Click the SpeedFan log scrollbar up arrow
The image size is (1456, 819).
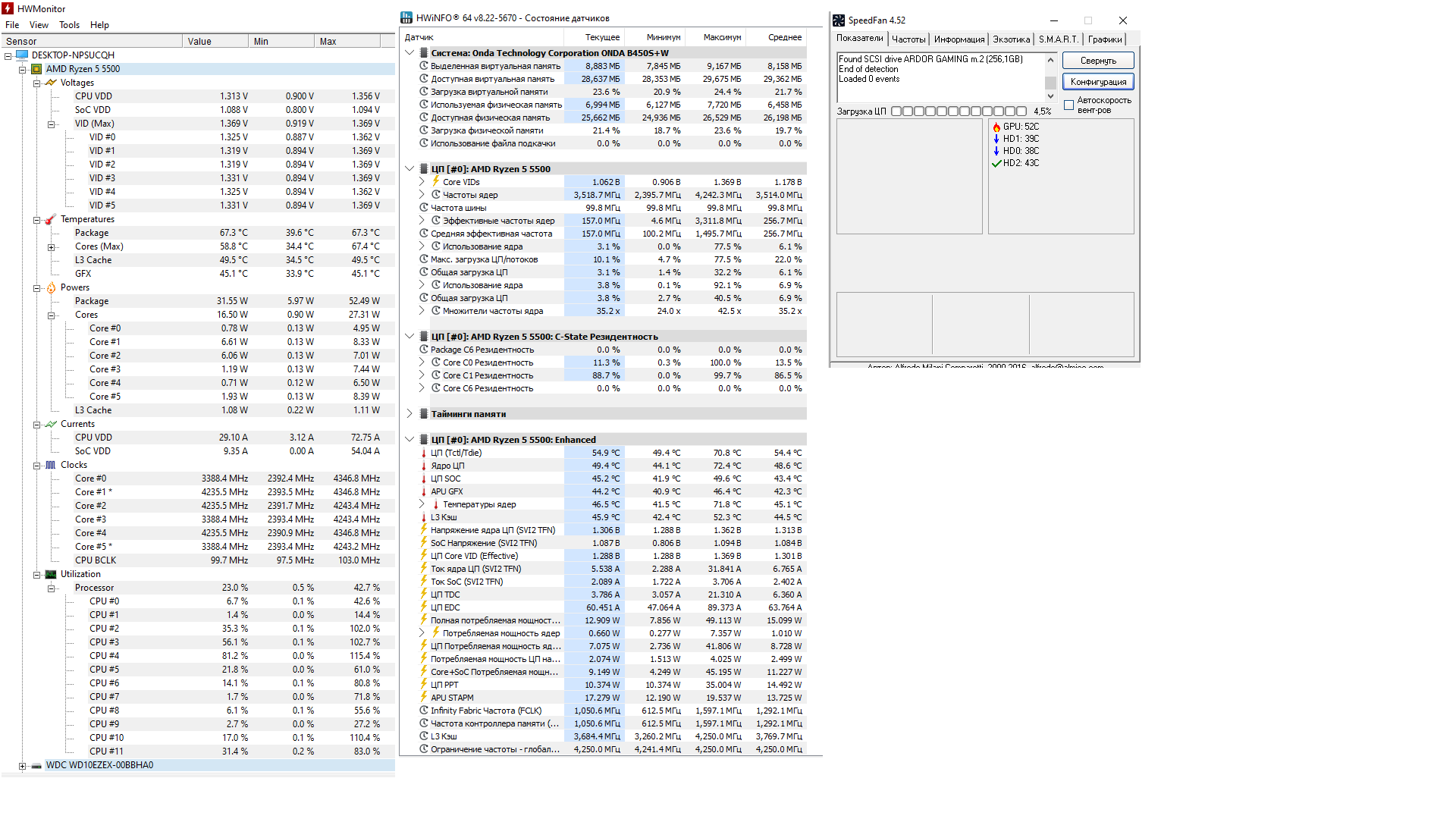pos(1050,60)
